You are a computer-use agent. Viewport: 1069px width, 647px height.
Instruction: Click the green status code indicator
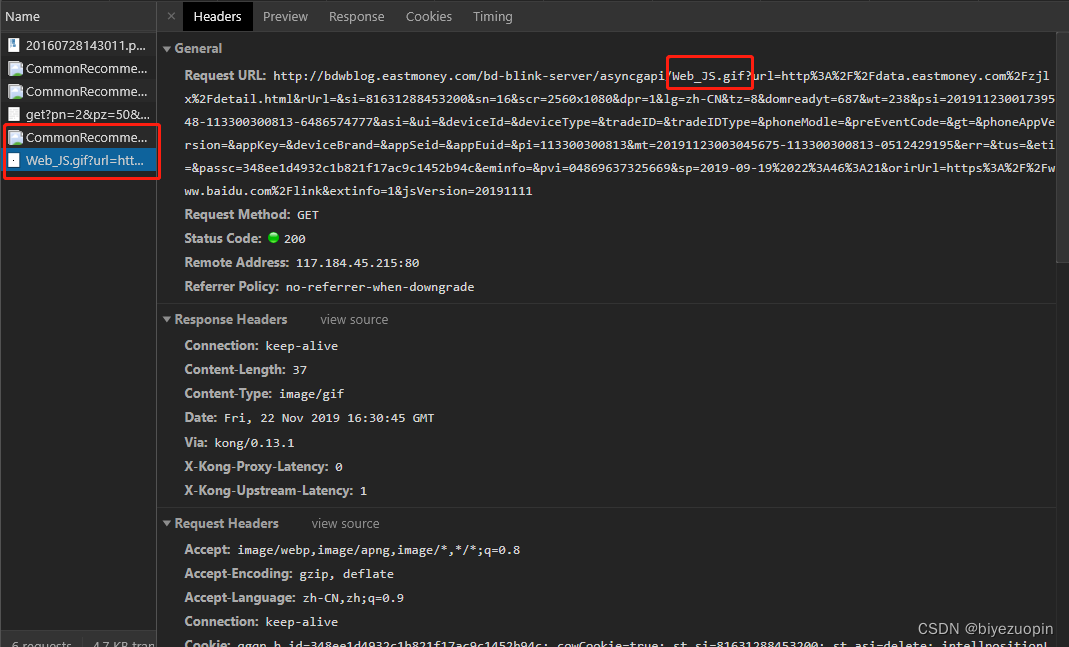[273, 238]
